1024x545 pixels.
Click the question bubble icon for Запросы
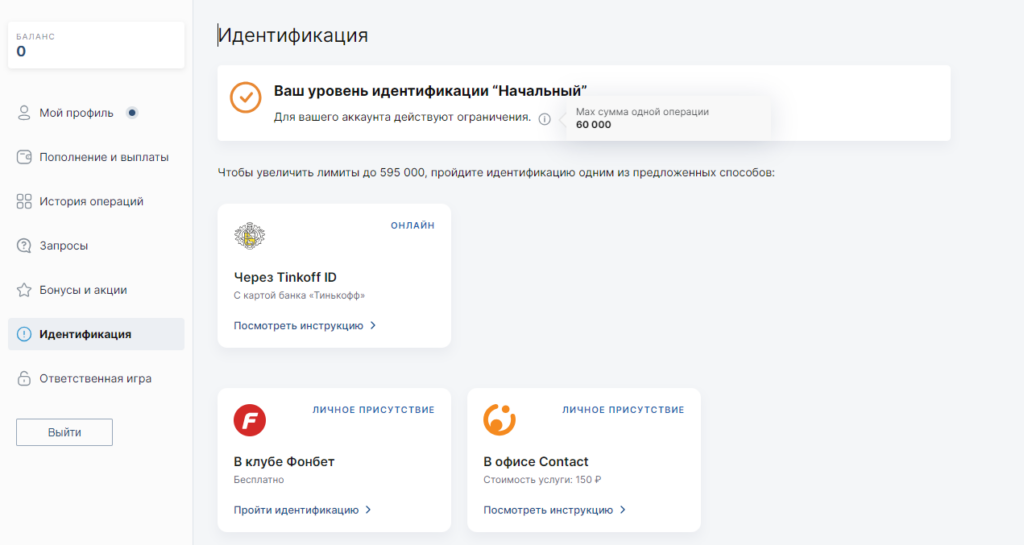click(x=24, y=246)
